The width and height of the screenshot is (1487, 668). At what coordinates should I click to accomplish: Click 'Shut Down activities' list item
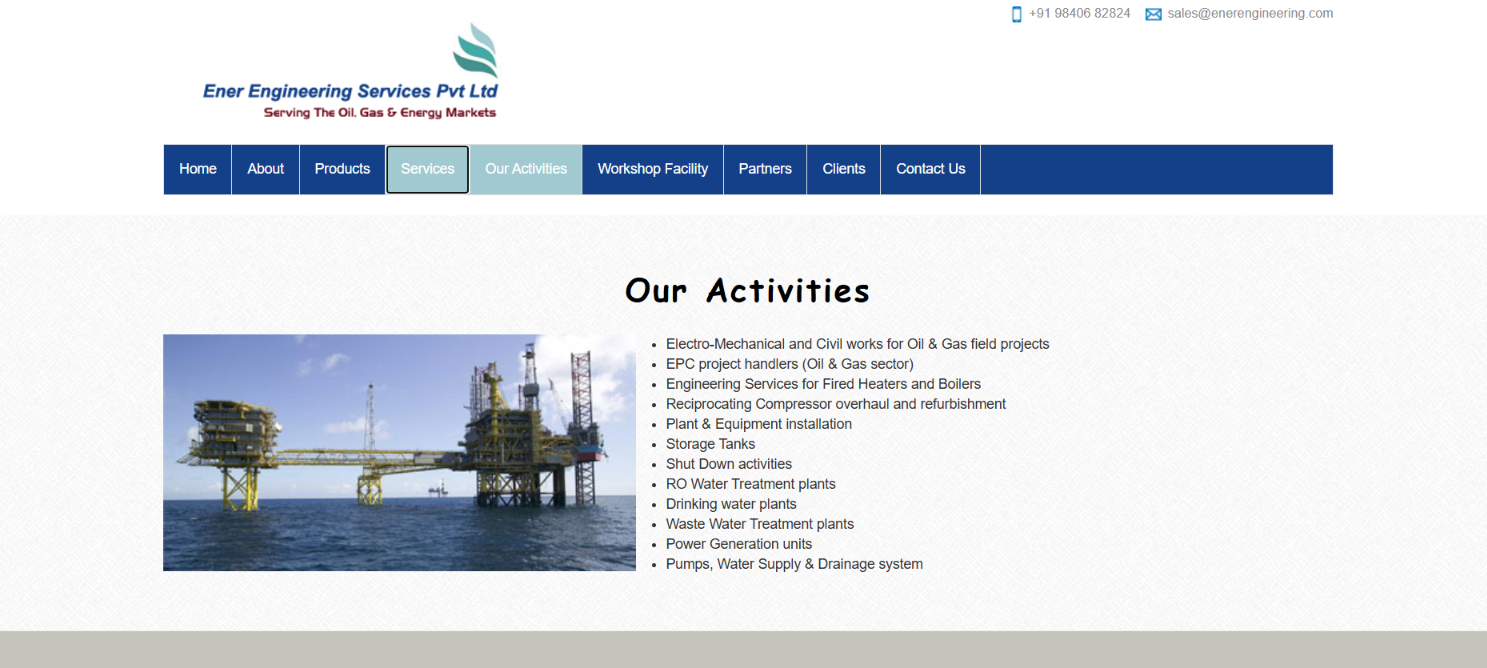[729, 464]
